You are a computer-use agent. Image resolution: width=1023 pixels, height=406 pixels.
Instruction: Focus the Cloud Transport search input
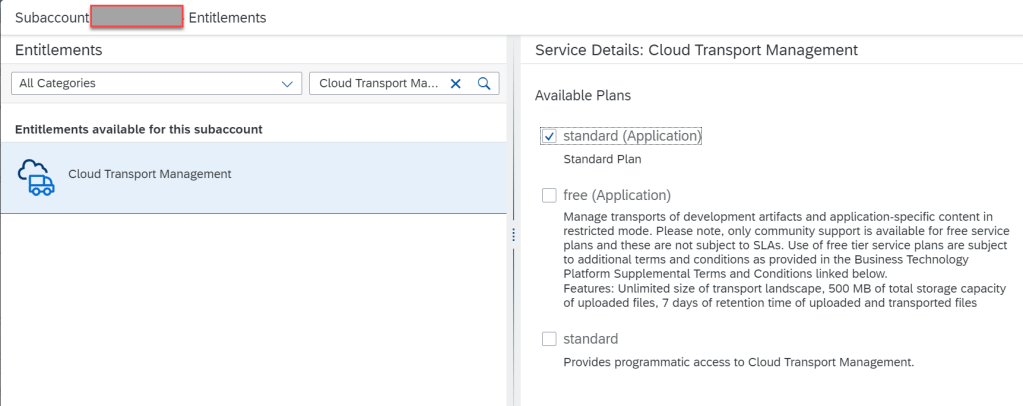coord(378,84)
